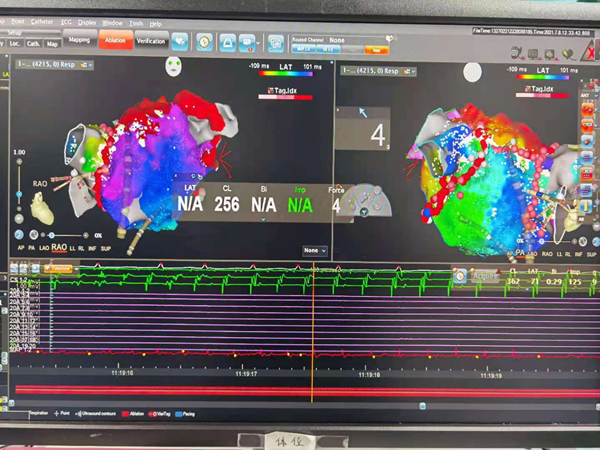Screen dimensions: 600x450
Task: Select the PA view in right map
Action: [x=519, y=254]
